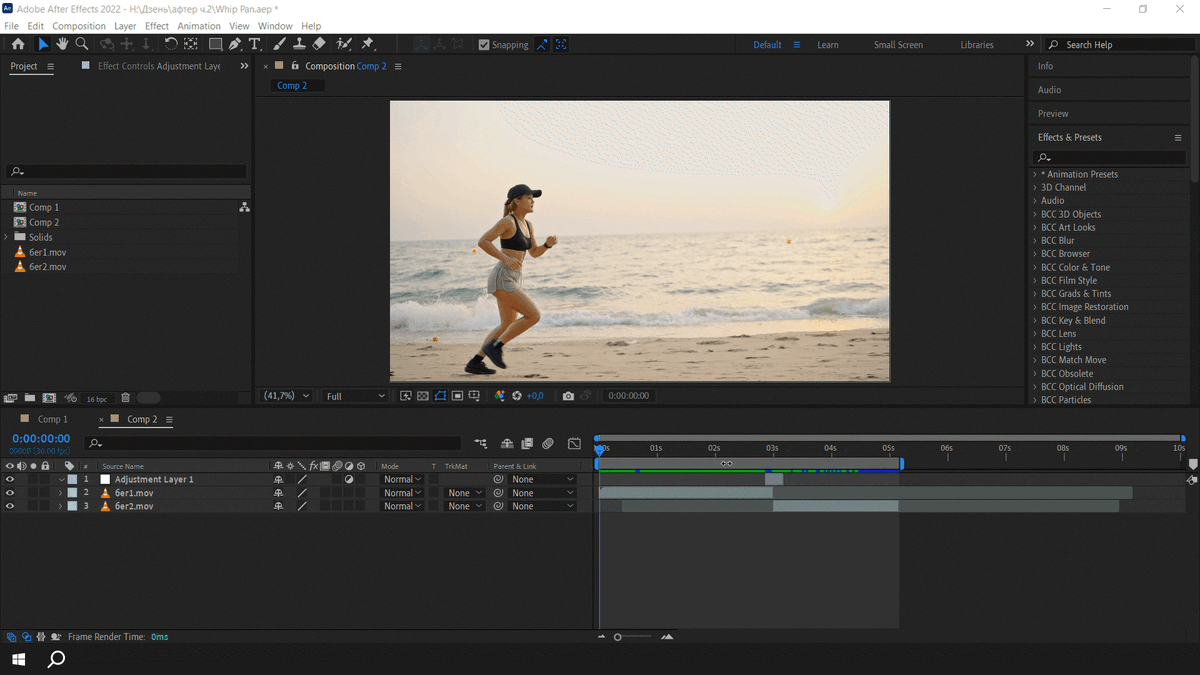Viewport: 1200px width, 675px height.
Task: Click the Puppet Pin tool
Action: [367, 44]
